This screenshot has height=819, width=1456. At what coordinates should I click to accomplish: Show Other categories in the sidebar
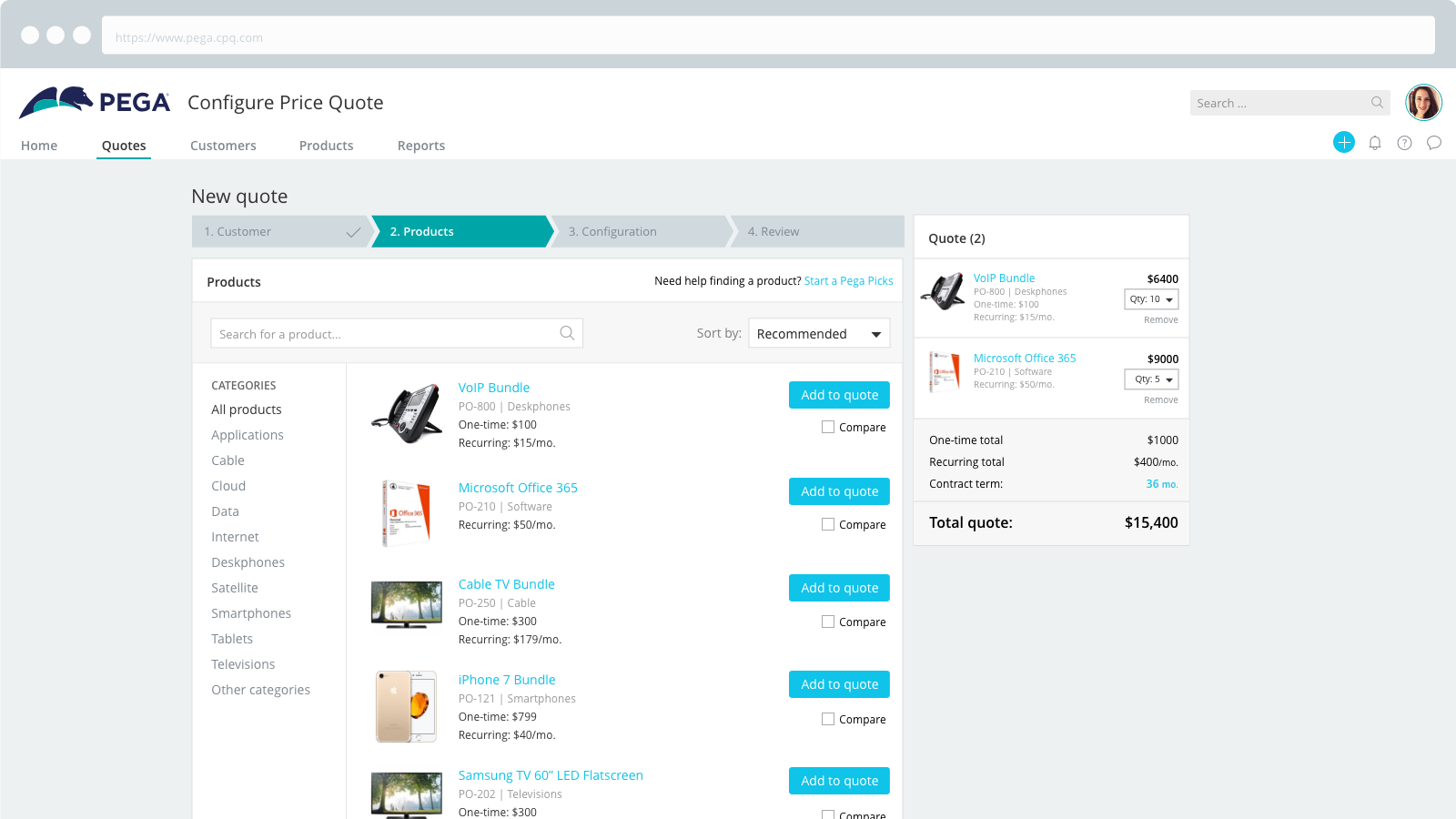(260, 690)
